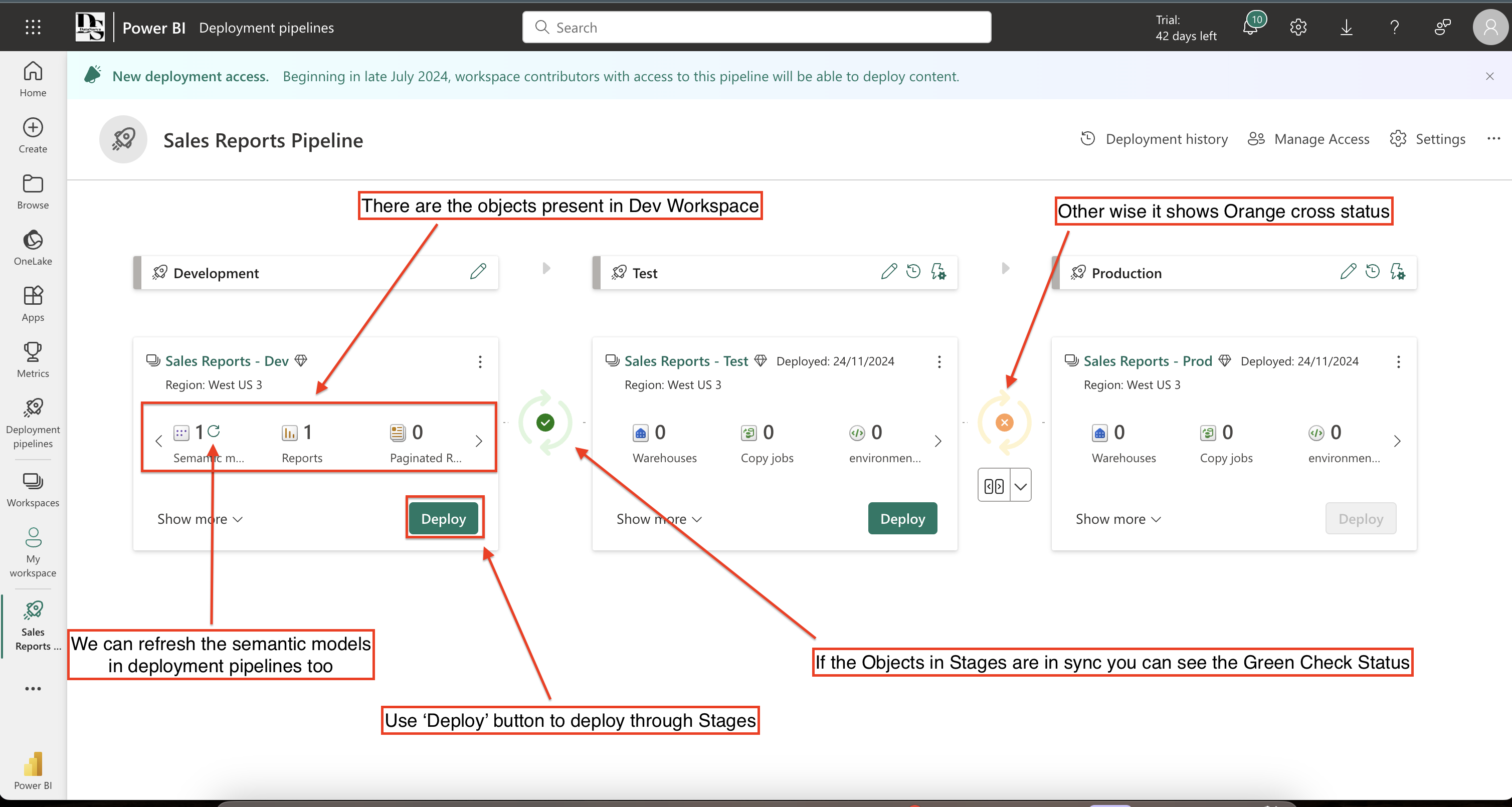Image resolution: width=1512 pixels, height=807 pixels.
Task: Open Test stage deployment history clock icon
Action: click(913, 271)
